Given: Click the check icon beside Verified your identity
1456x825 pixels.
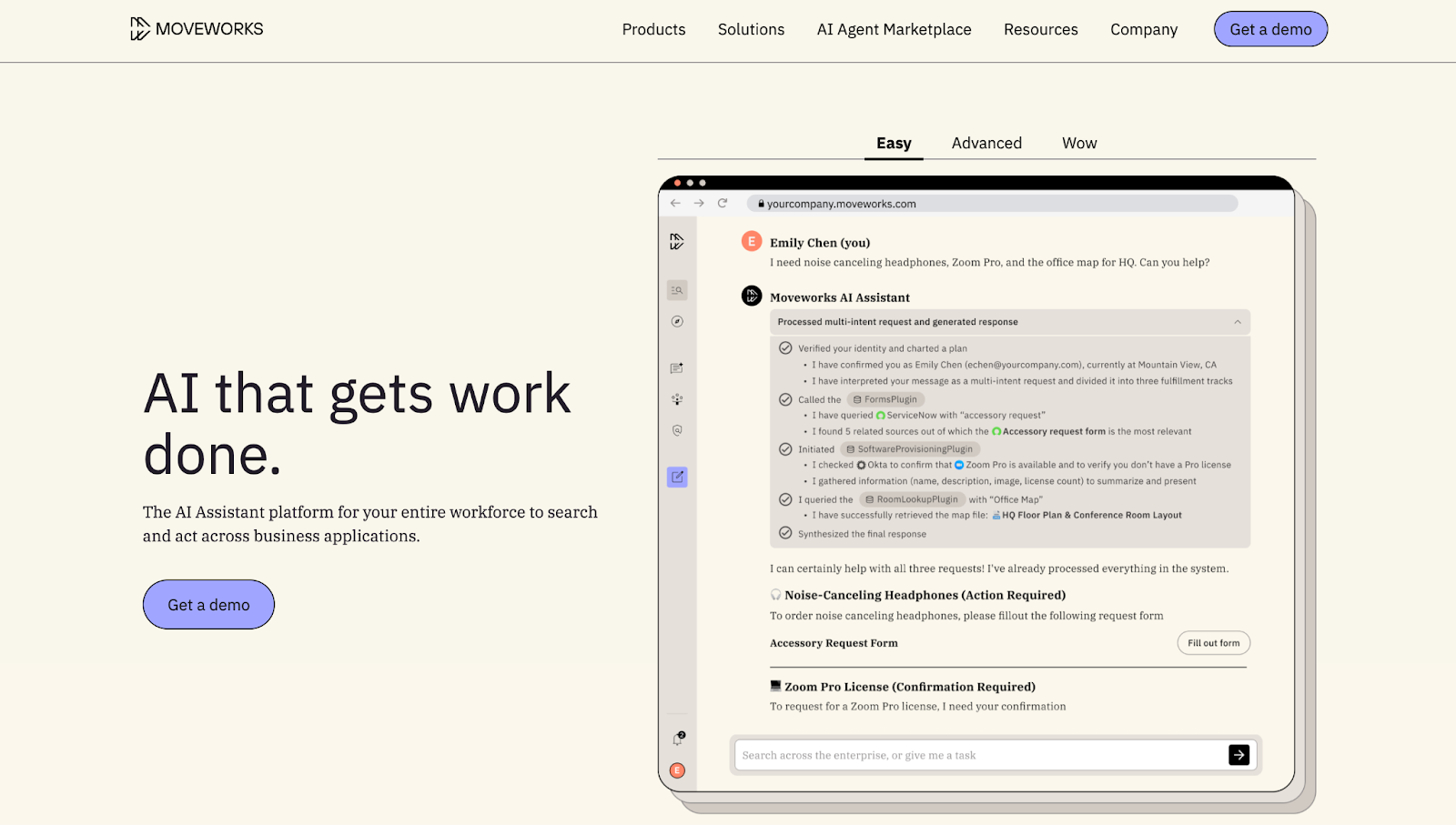Looking at the screenshot, I should click(785, 347).
